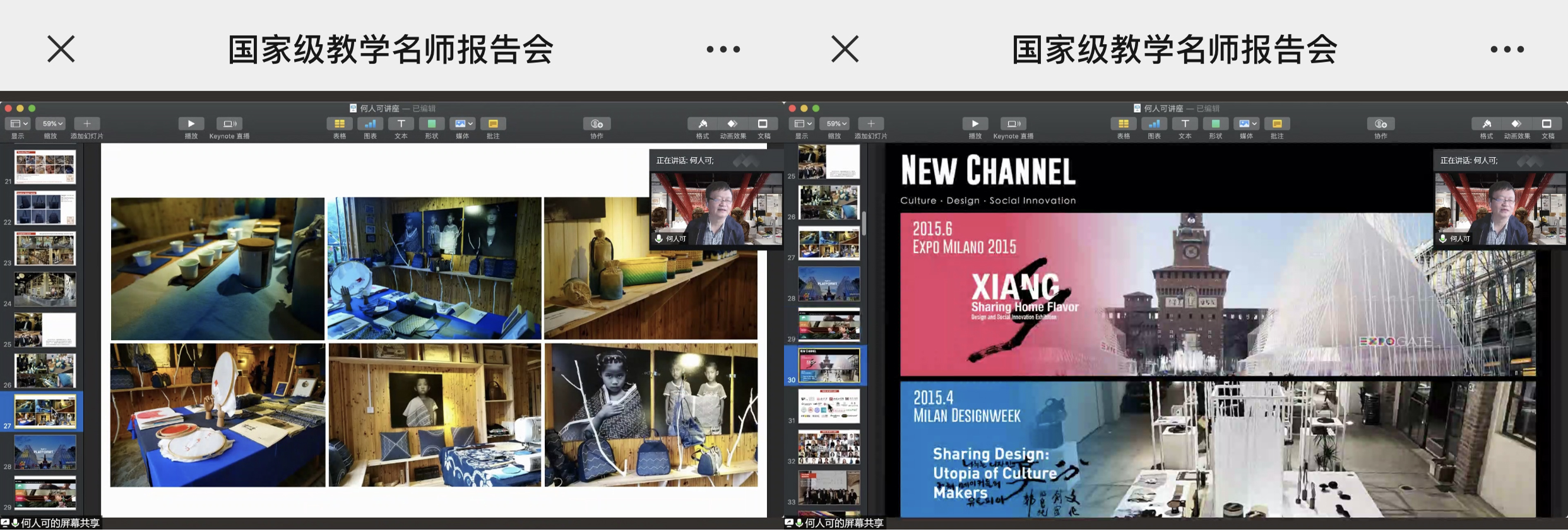1568x530 pixels.
Task: Close the right meeting view with X
Action: [x=845, y=49]
